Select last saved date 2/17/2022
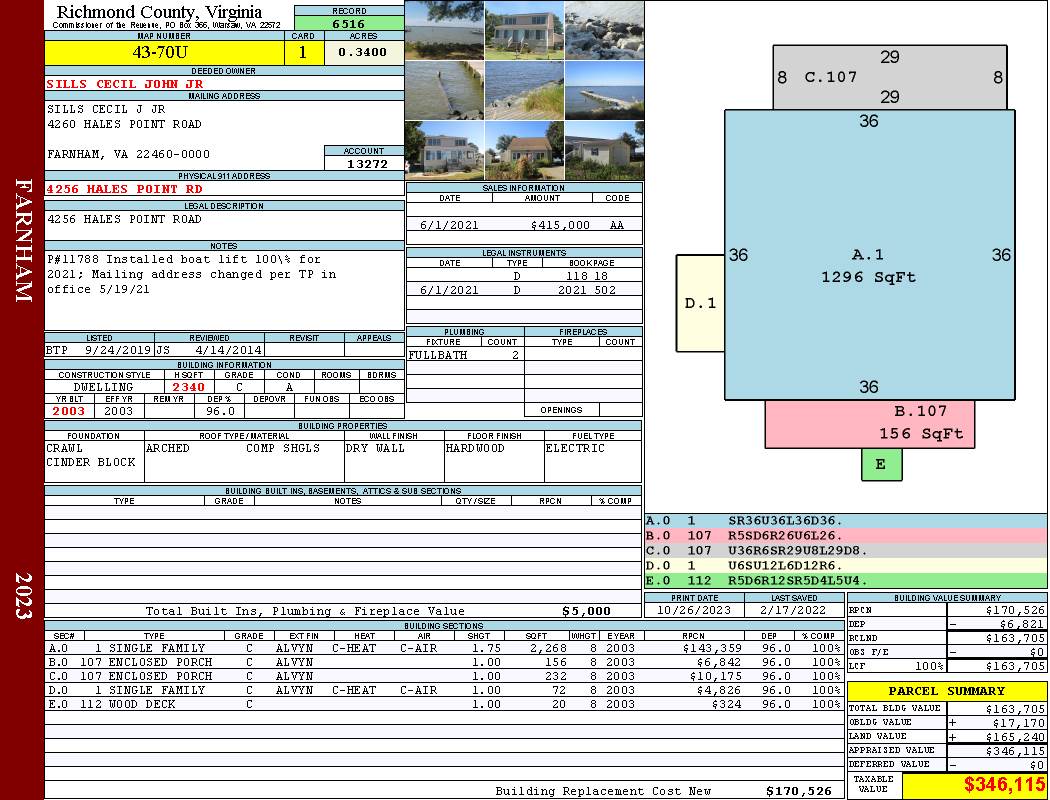 (794, 611)
